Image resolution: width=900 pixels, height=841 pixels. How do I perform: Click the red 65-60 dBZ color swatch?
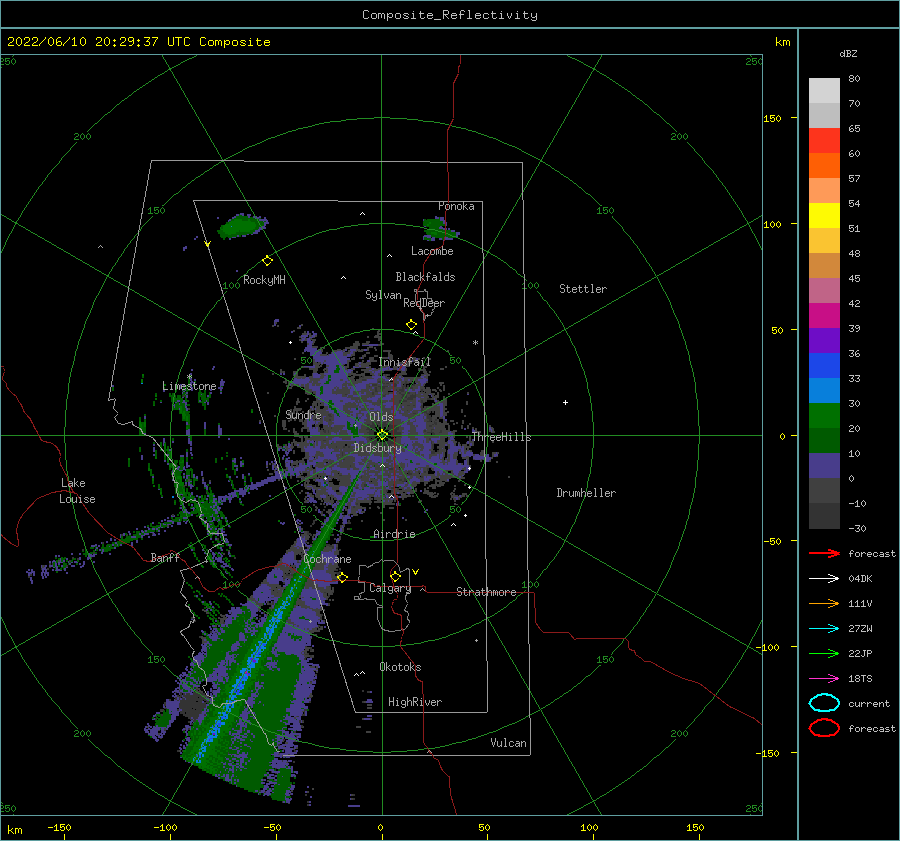click(824, 140)
